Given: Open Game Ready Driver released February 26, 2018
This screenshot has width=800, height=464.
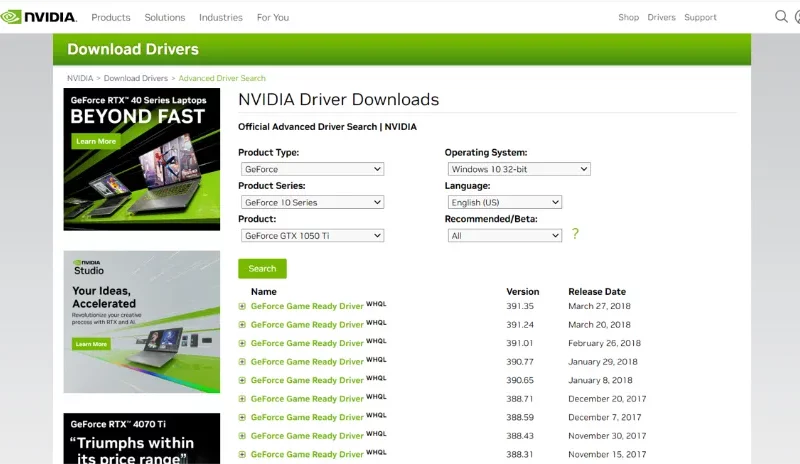Looking at the screenshot, I should (307, 344).
